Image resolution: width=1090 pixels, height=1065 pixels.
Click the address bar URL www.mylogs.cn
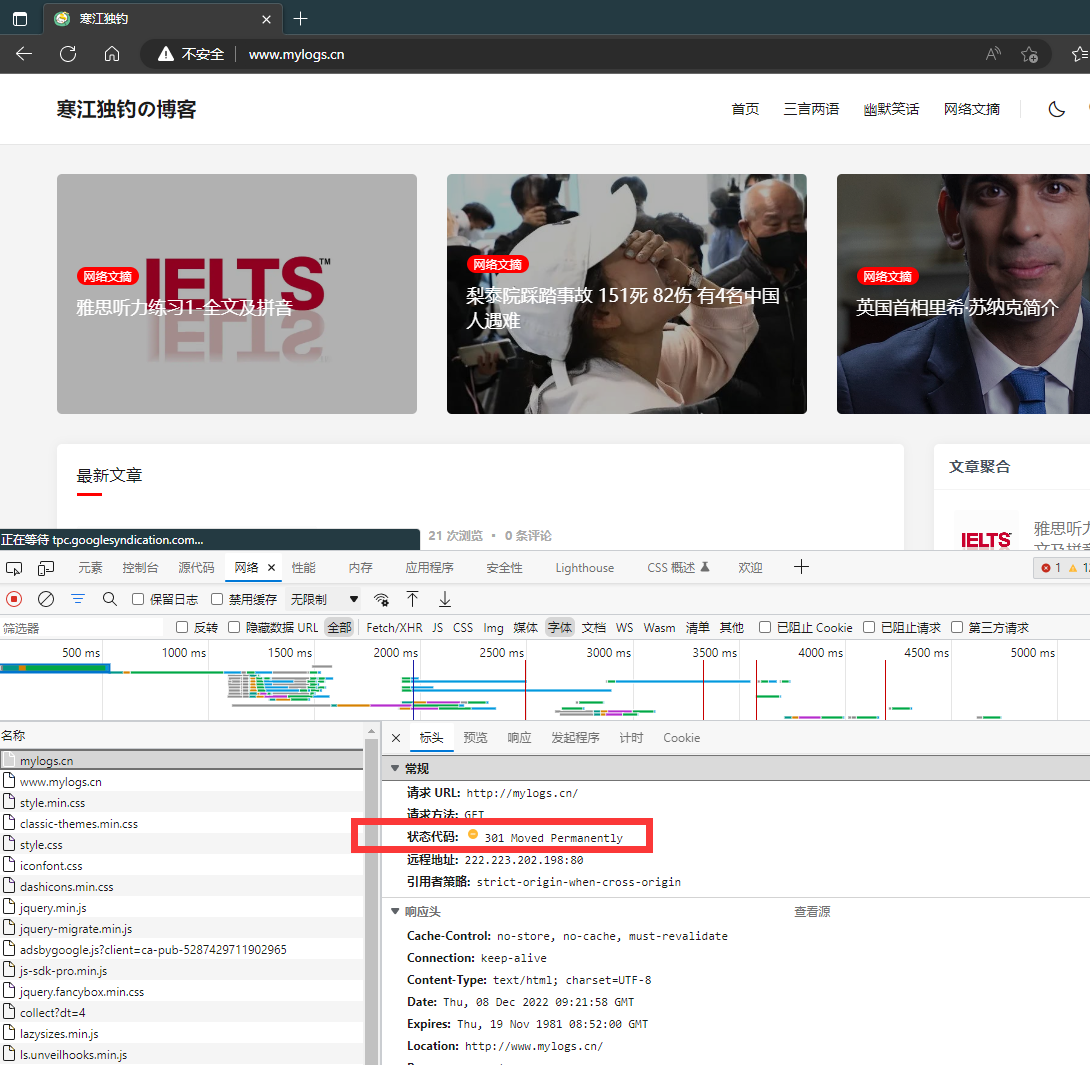pyautogui.click(x=297, y=54)
